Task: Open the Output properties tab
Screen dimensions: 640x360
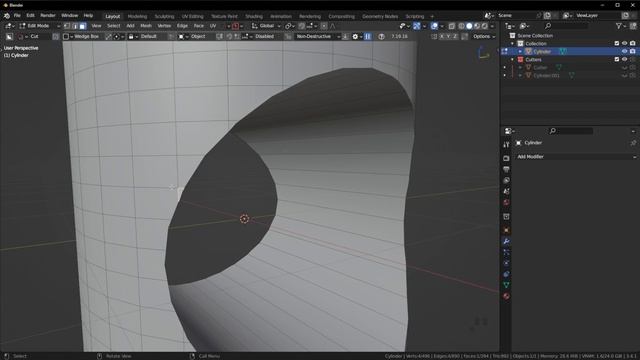Action: [x=506, y=169]
